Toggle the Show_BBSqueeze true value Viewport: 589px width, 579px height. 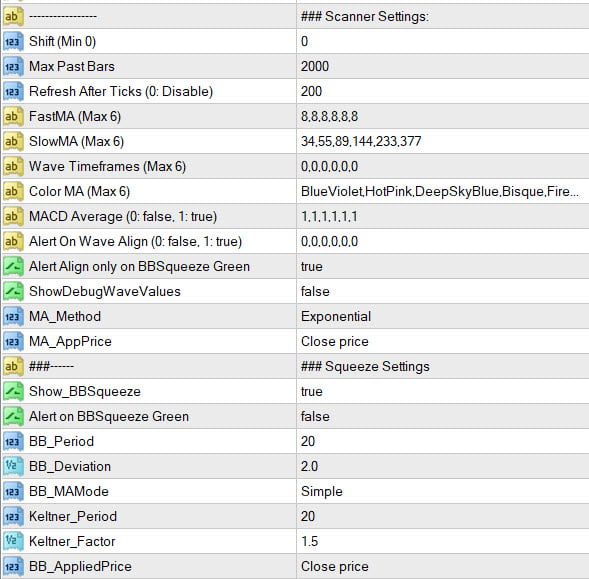pos(443,392)
